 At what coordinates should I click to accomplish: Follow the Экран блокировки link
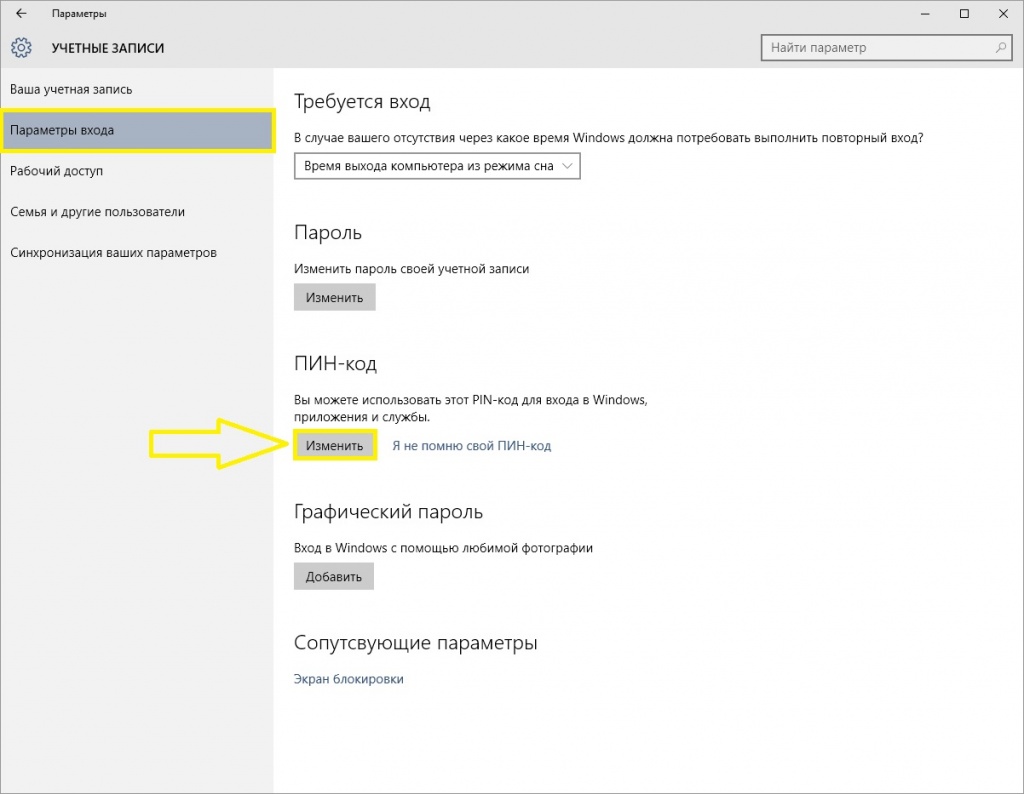348,679
